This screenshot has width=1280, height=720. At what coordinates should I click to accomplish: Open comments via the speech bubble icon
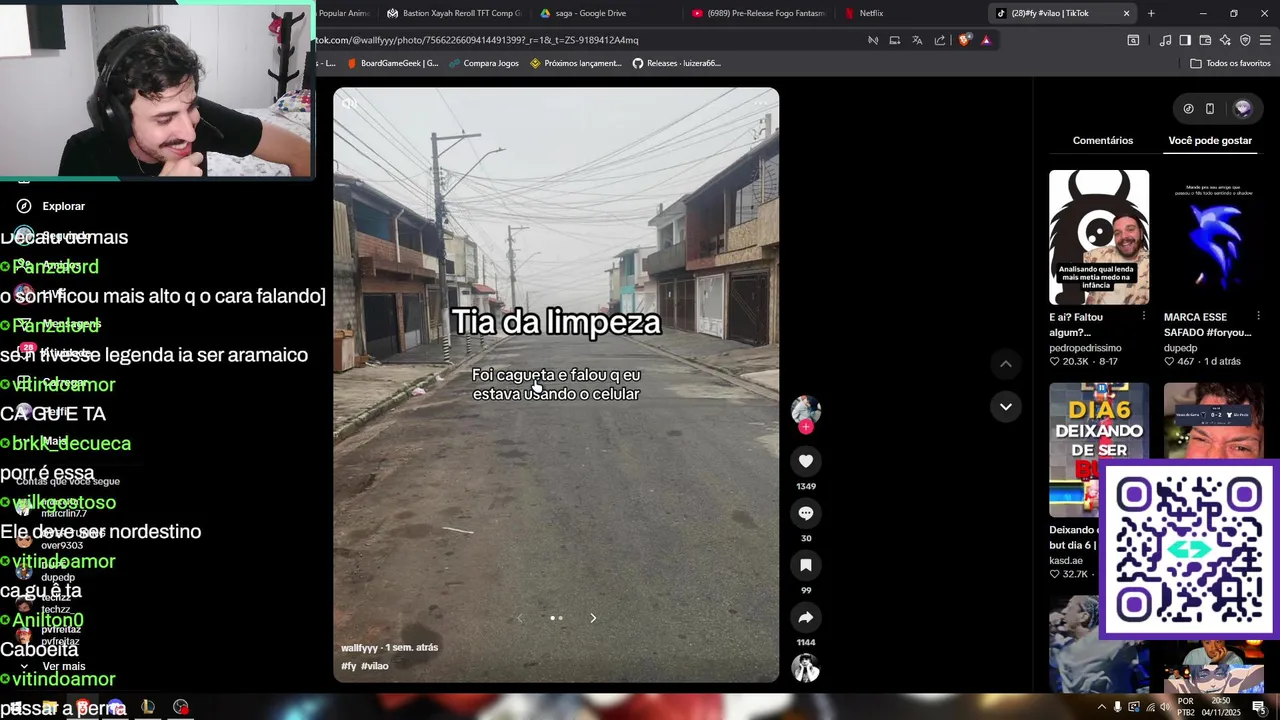point(806,513)
